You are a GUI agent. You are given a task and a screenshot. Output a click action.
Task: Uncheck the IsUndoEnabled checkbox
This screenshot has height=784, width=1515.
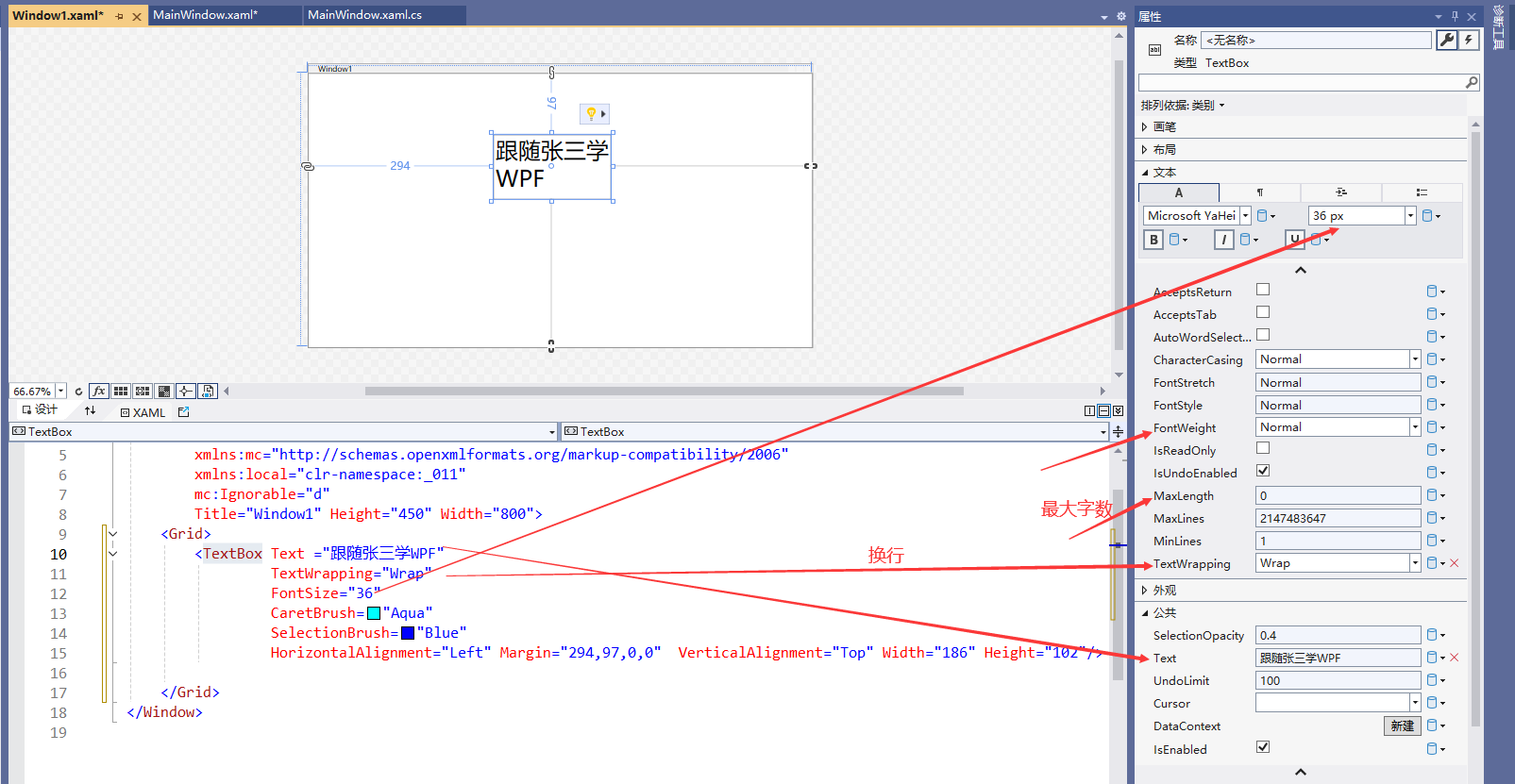pos(1263,471)
